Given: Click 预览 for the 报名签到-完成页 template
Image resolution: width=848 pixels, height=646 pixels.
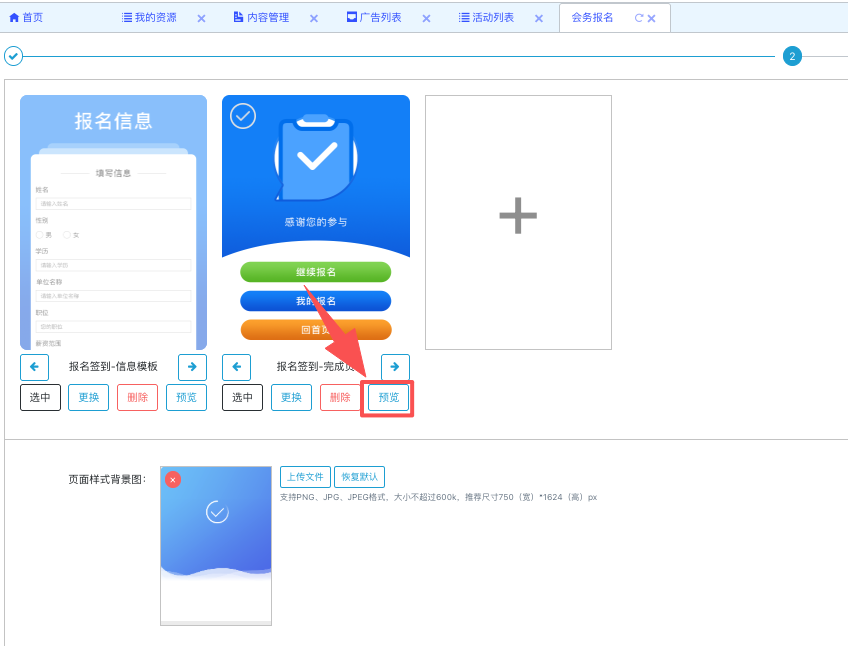Looking at the screenshot, I should pyautogui.click(x=389, y=397).
